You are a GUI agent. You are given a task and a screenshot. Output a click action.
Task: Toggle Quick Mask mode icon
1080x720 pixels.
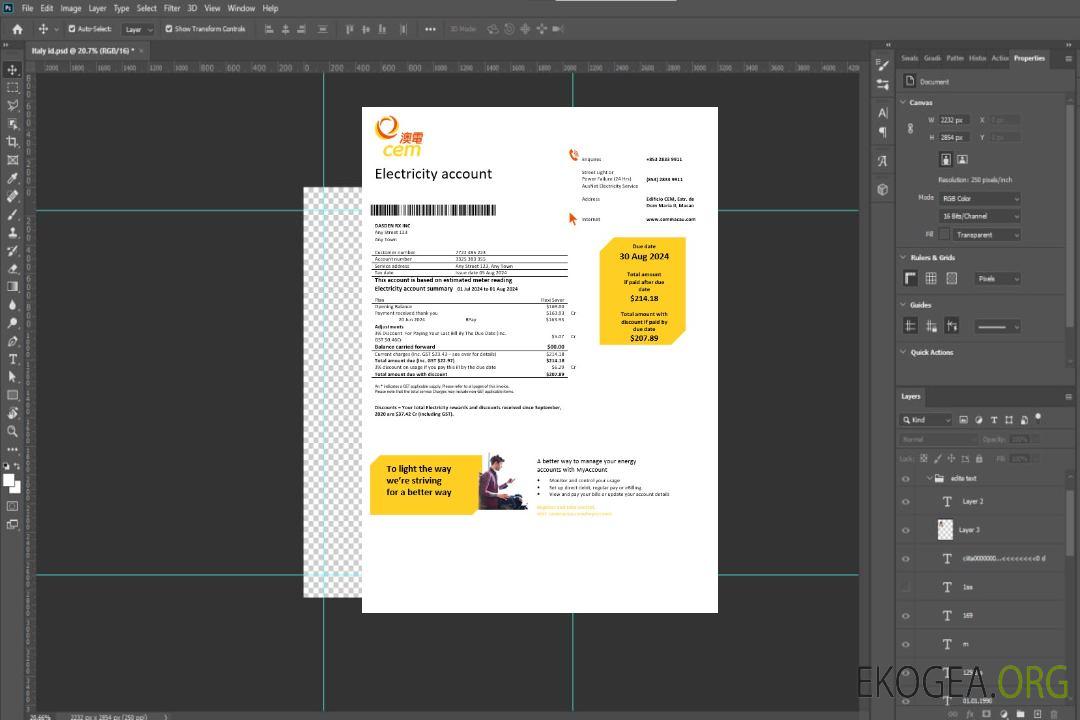pyautogui.click(x=12, y=506)
